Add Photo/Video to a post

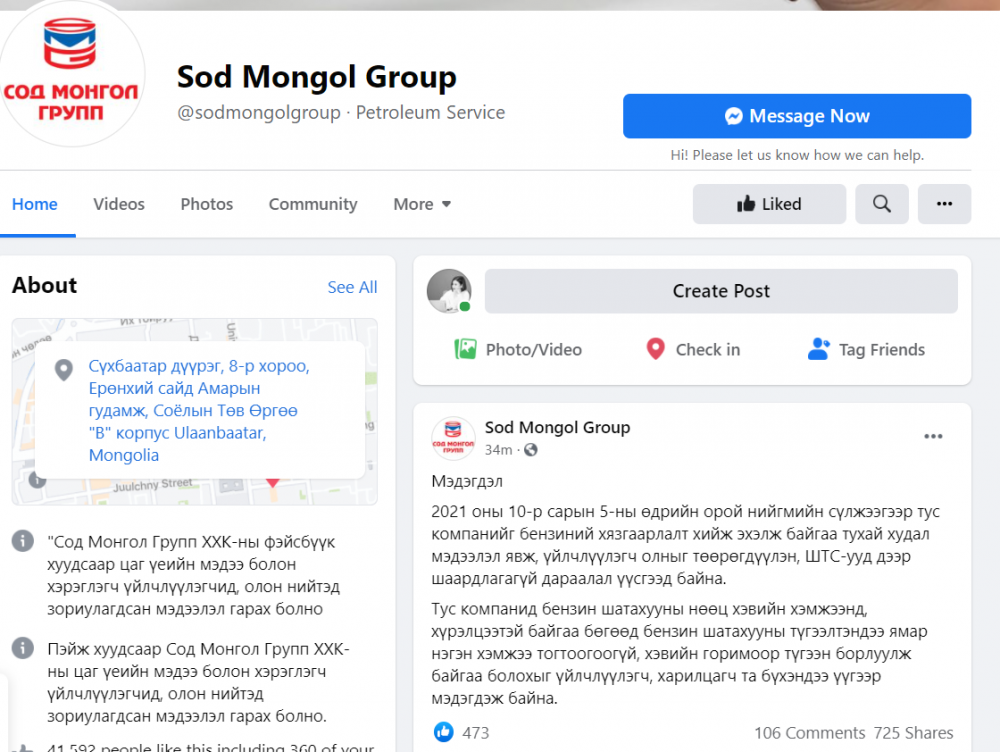click(x=518, y=350)
